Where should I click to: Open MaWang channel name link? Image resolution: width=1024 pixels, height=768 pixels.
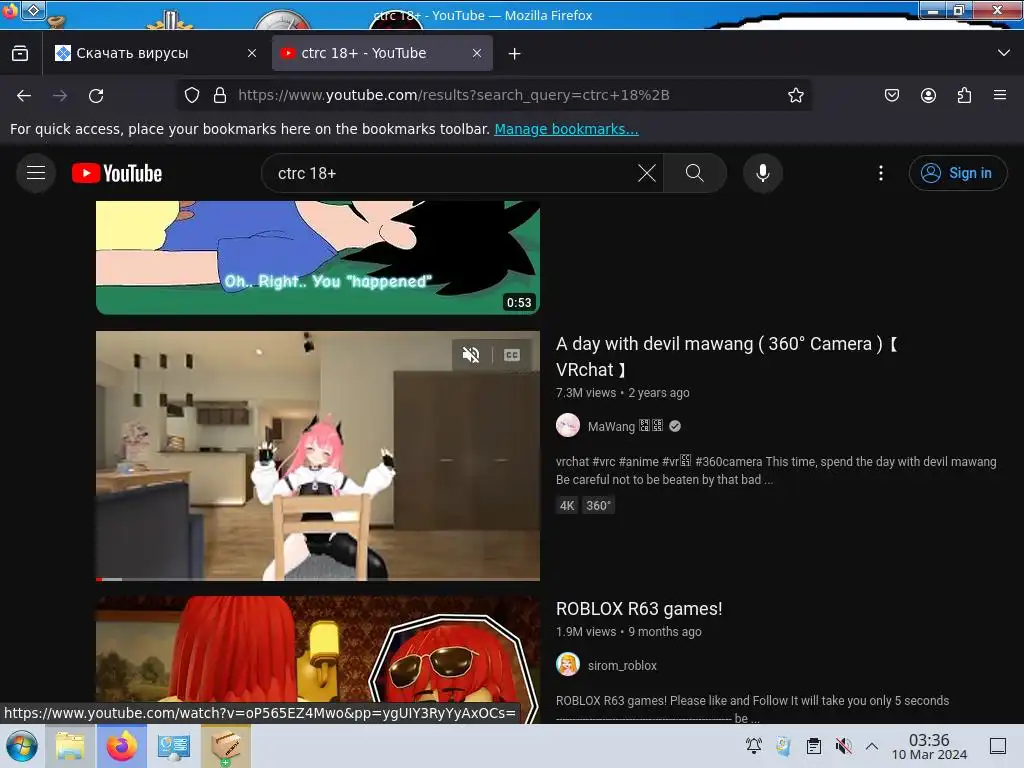tap(625, 426)
